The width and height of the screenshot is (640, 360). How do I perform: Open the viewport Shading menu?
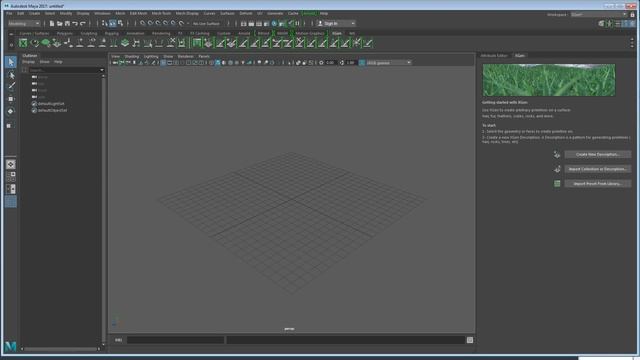(x=132, y=56)
